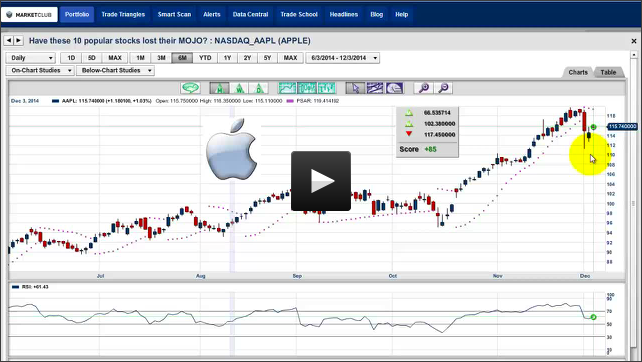642x362 pixels.
Task: Select the line chart style icon
Action: click(287, 88)
